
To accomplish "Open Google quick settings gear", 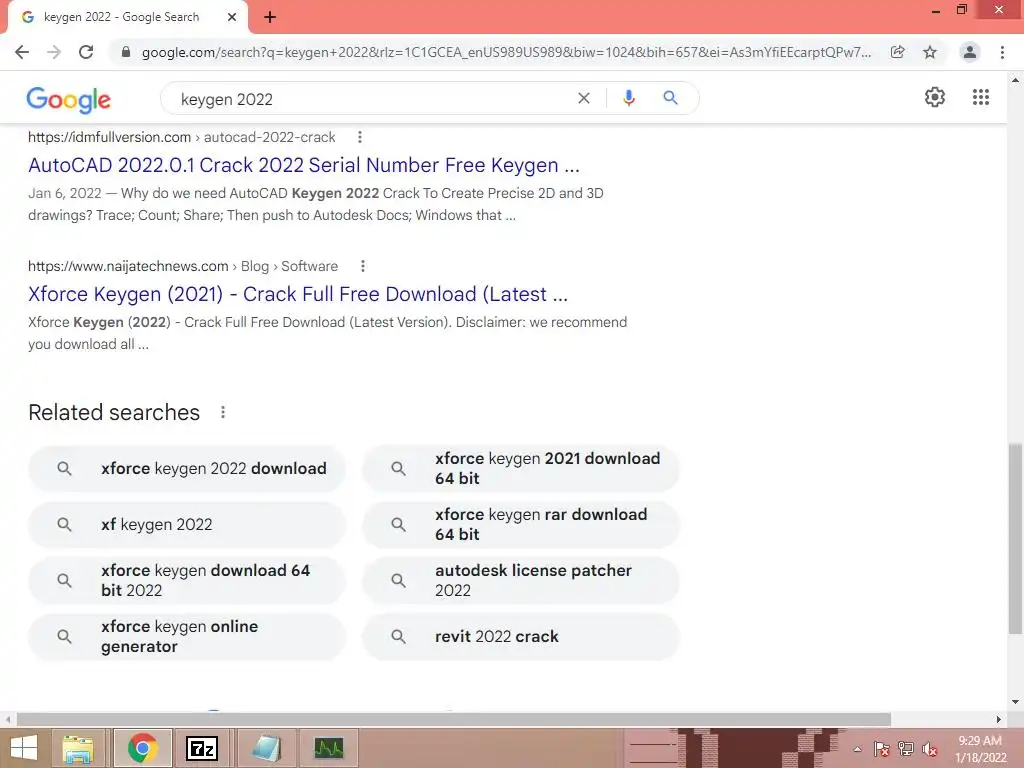I will click(935, 97).
